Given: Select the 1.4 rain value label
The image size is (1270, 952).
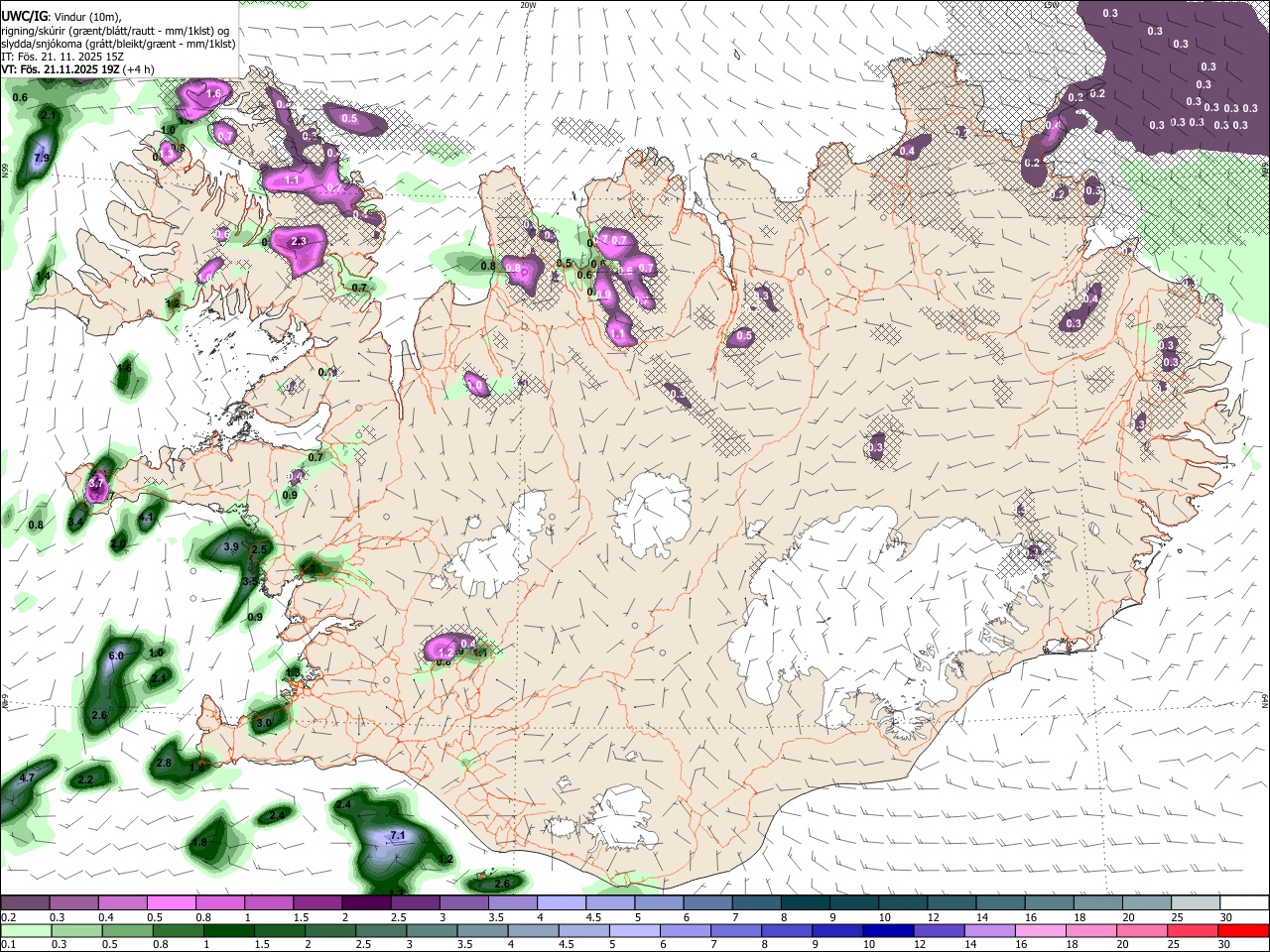Looking at the screenshot, I should click(43, 276).
